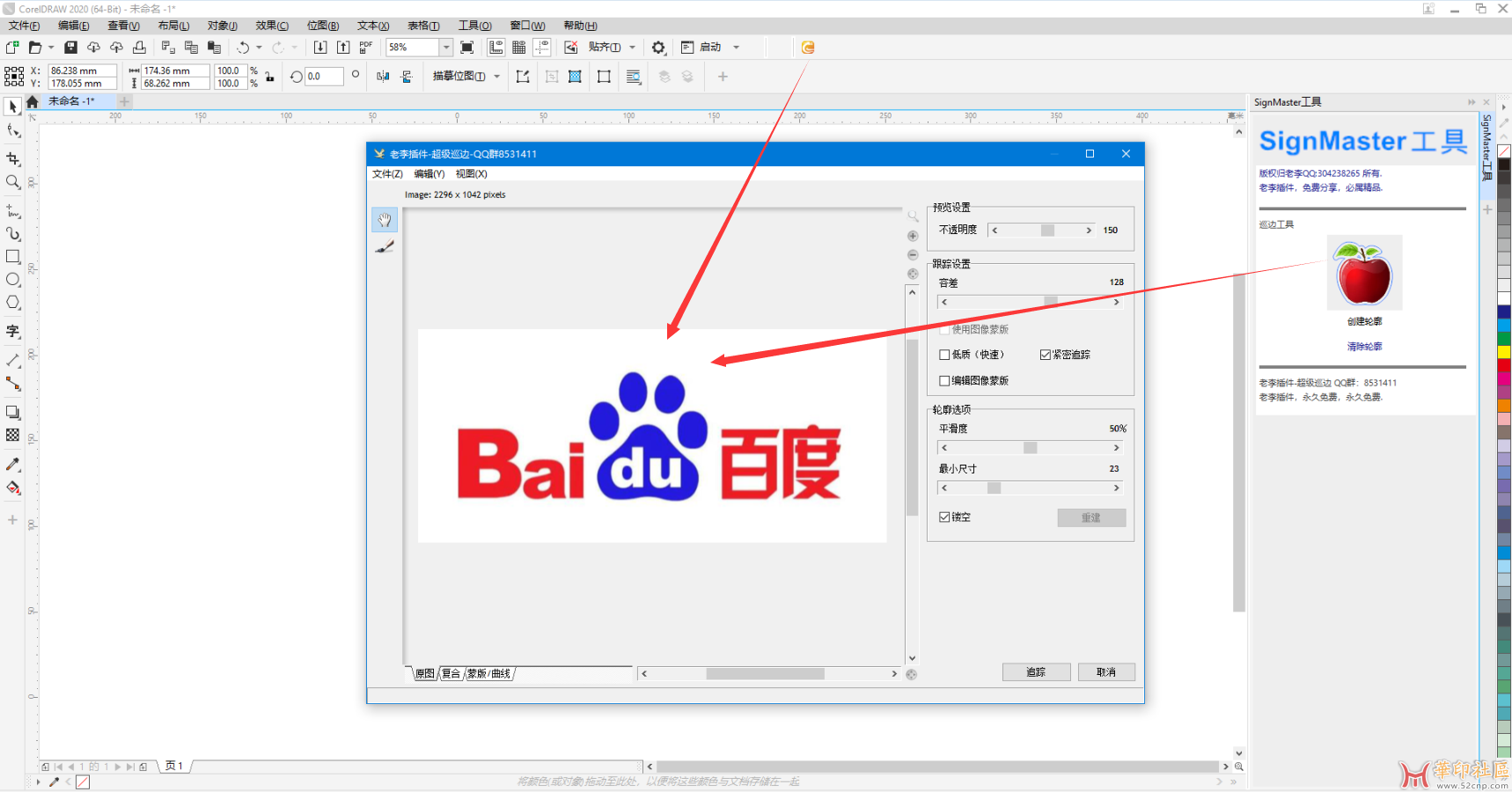
Task: Switch to the 复合 tab
Action: (451, 673)
